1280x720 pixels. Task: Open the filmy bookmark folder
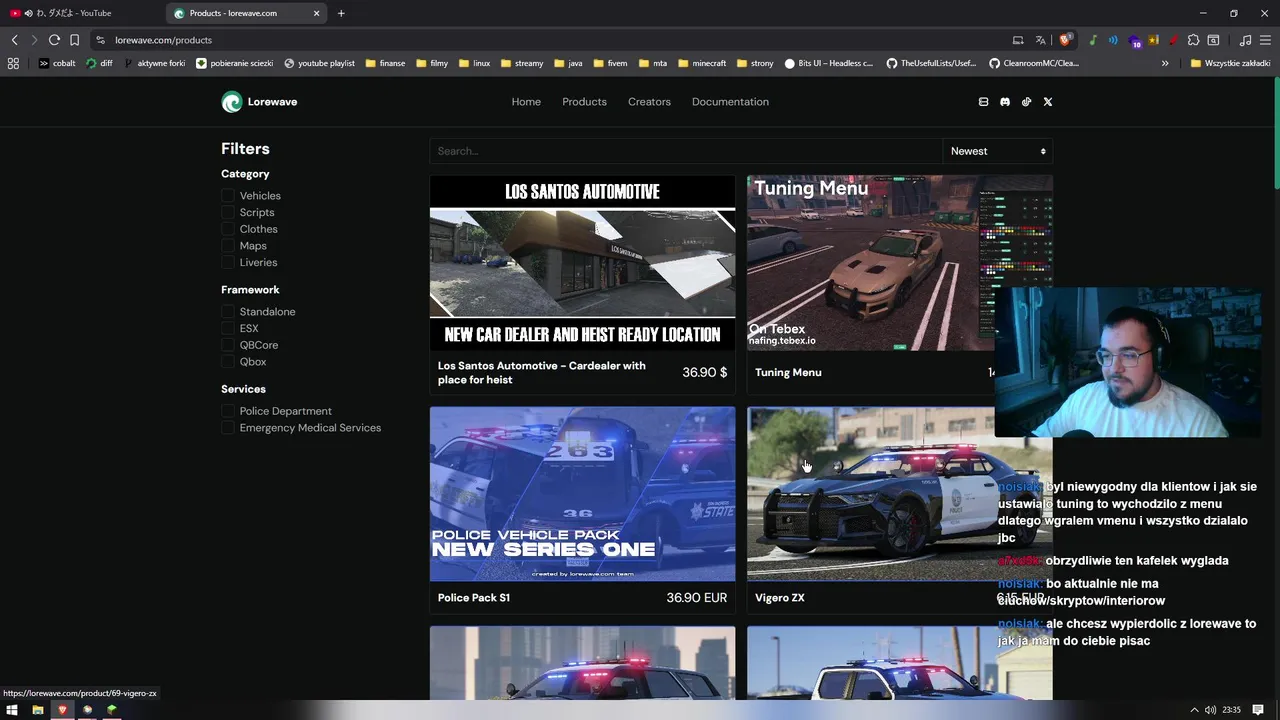coord(432,63)
